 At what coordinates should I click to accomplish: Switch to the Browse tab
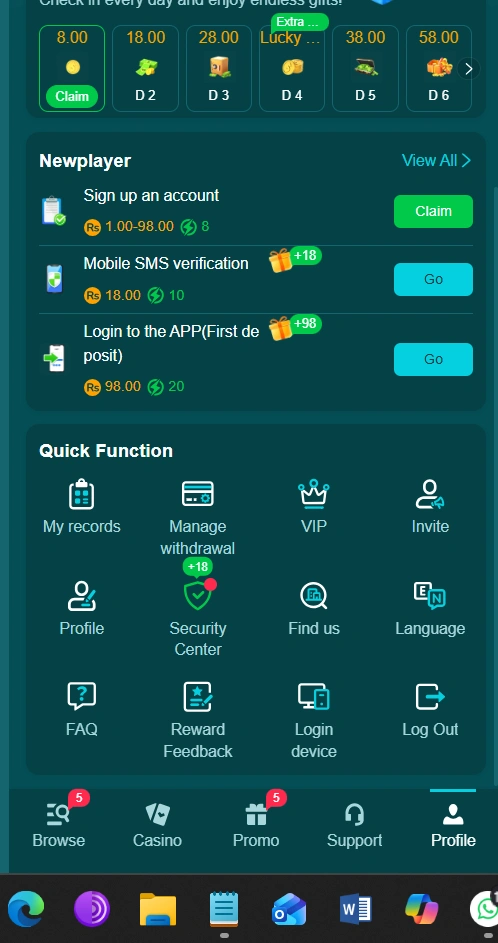point(59,826)
